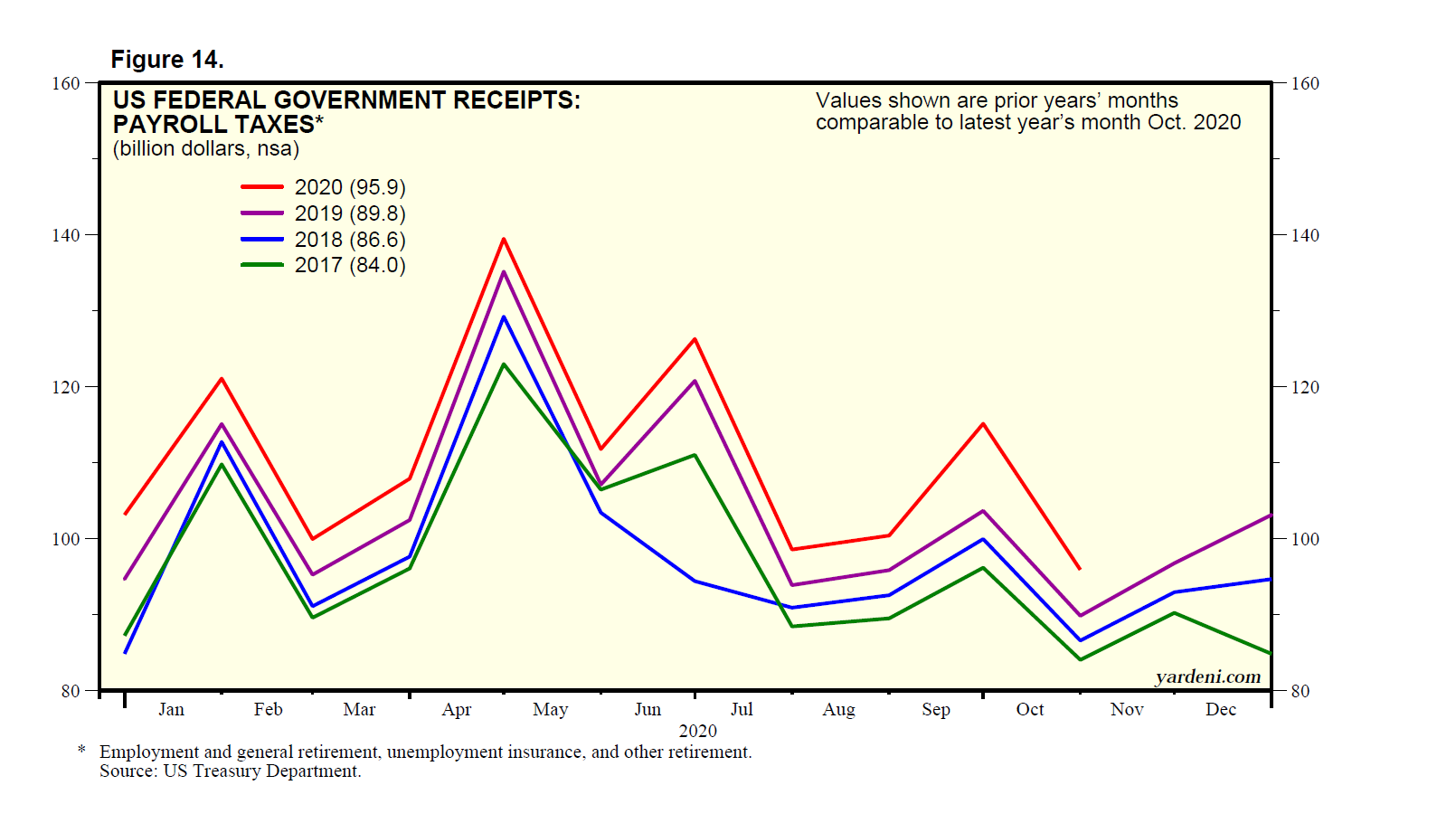
Task: Select the Dec label on the x-axis
Action: [x=1220, y=710]
